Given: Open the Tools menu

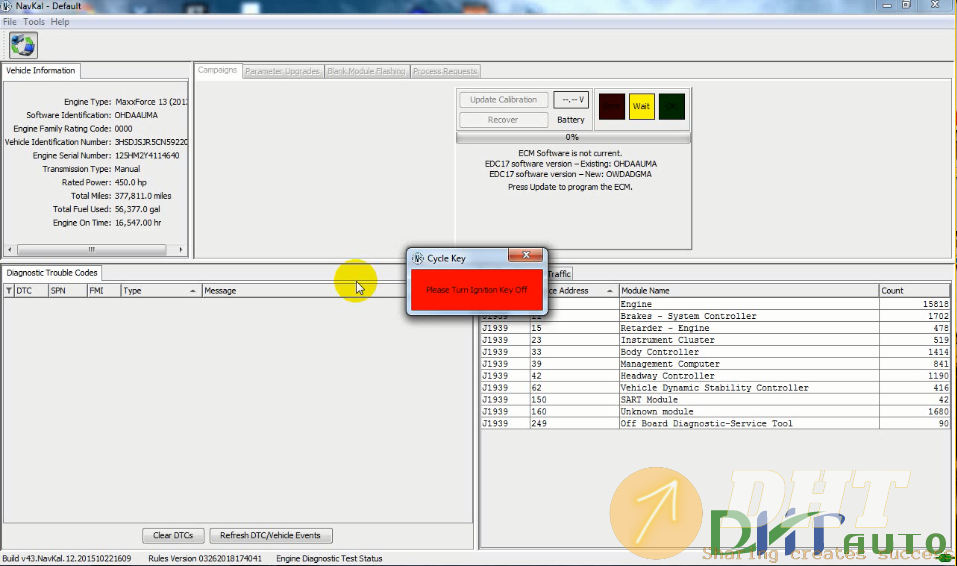Looking at the screenshot, I should (34, 22).
